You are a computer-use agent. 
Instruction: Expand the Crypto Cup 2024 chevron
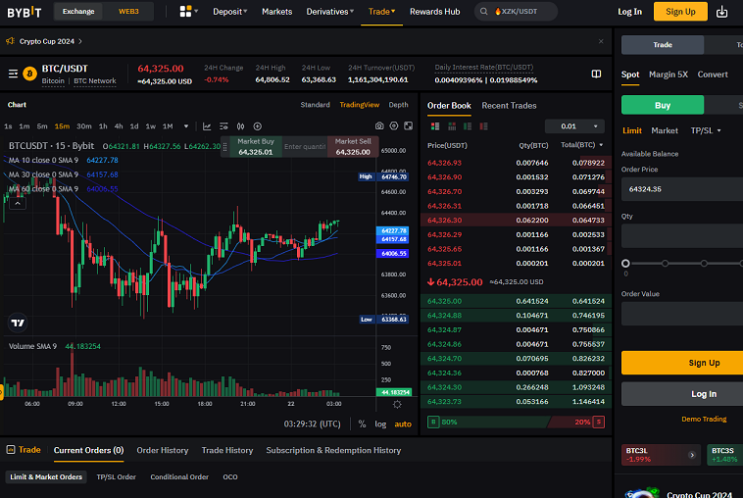point(80,41)
